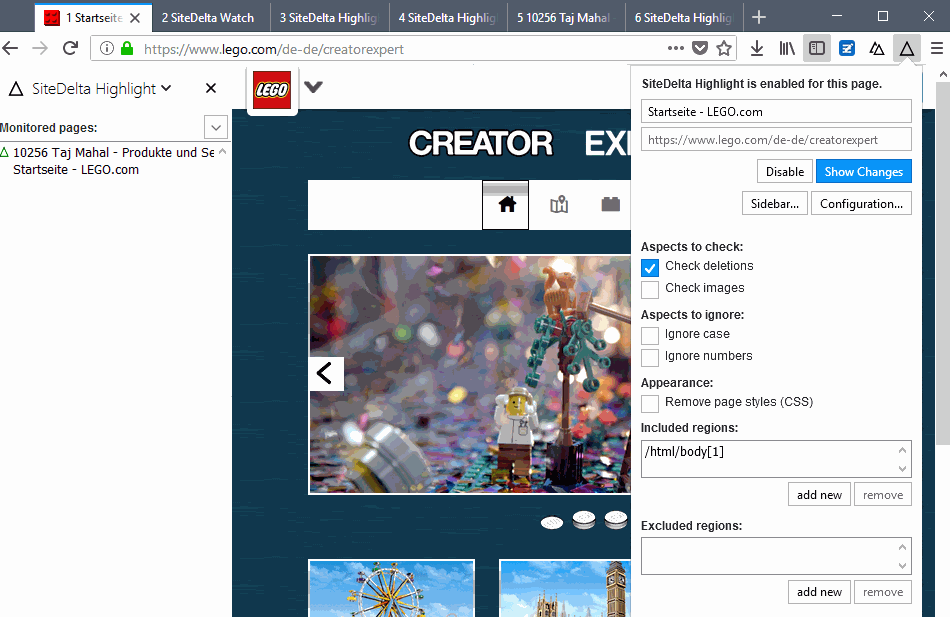Click the Show Changes button
The height and width of the screenshot is (617, 950).
coord(863,171)
